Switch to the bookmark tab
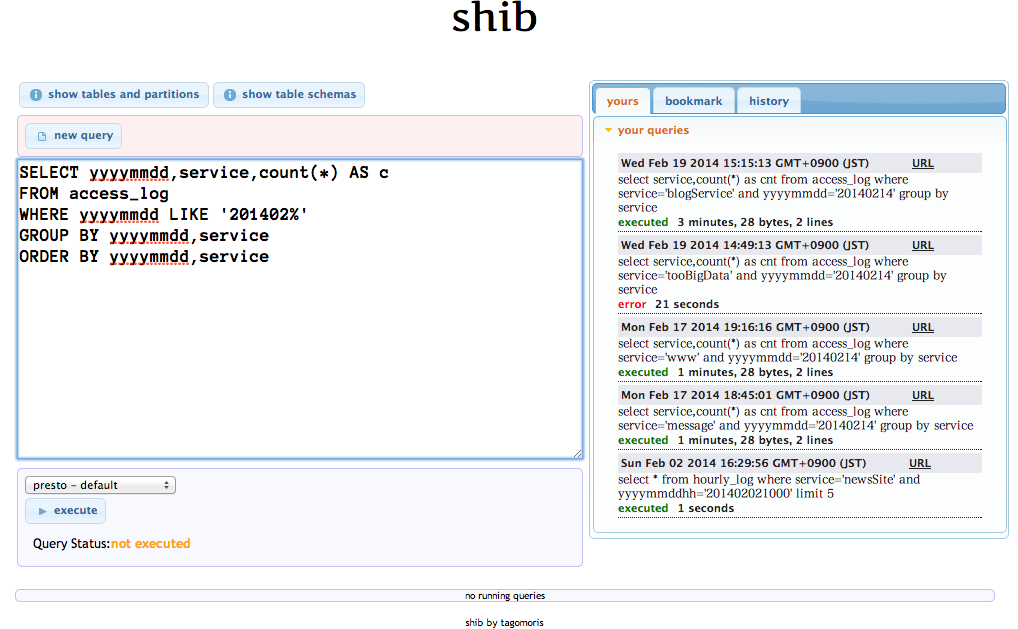1018x629 pixels. click(x=693, y=101)
